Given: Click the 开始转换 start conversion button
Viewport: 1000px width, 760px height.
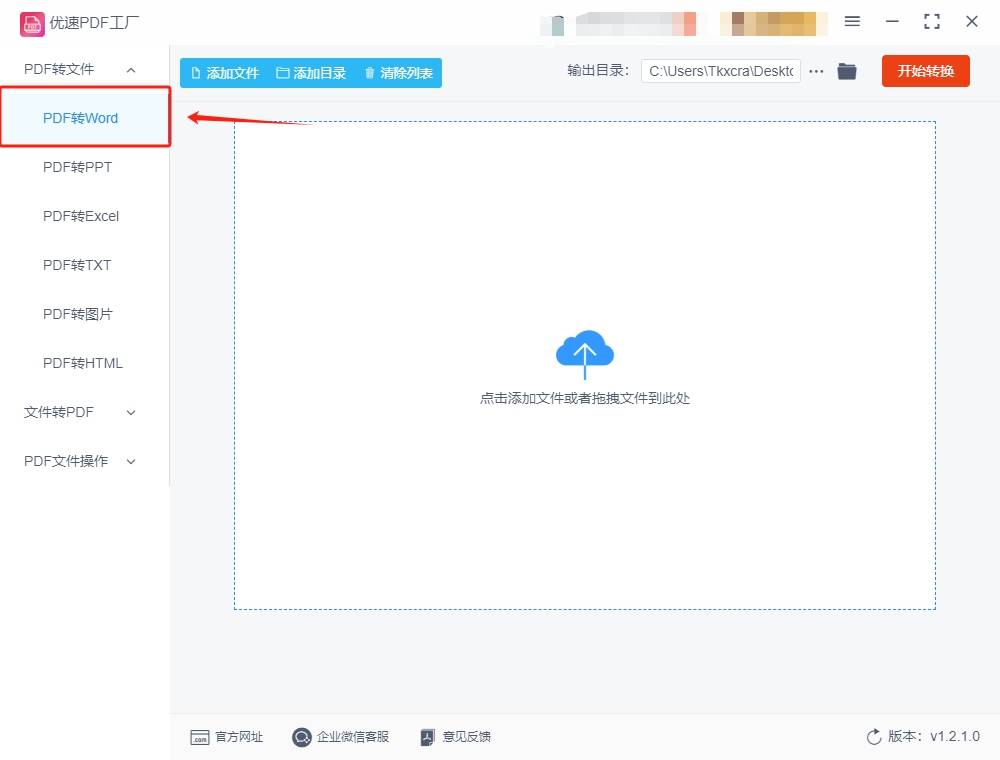Looking at the screenshot, I should (925, 71).
